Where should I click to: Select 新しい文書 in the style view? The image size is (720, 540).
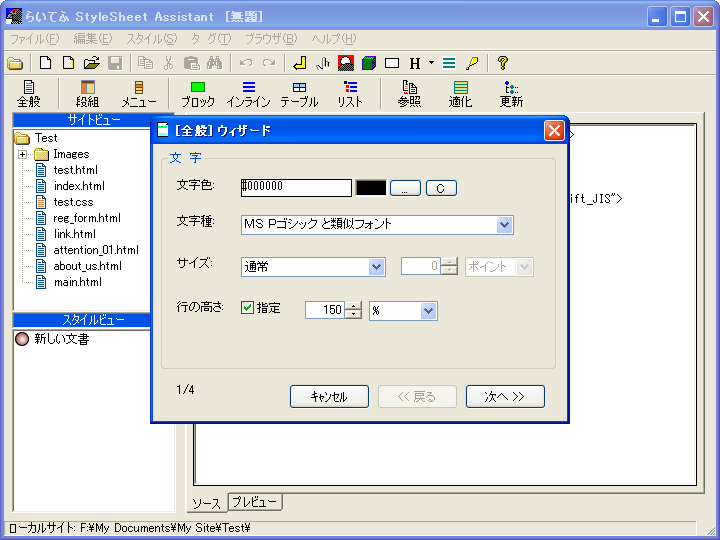coord(62,339)
